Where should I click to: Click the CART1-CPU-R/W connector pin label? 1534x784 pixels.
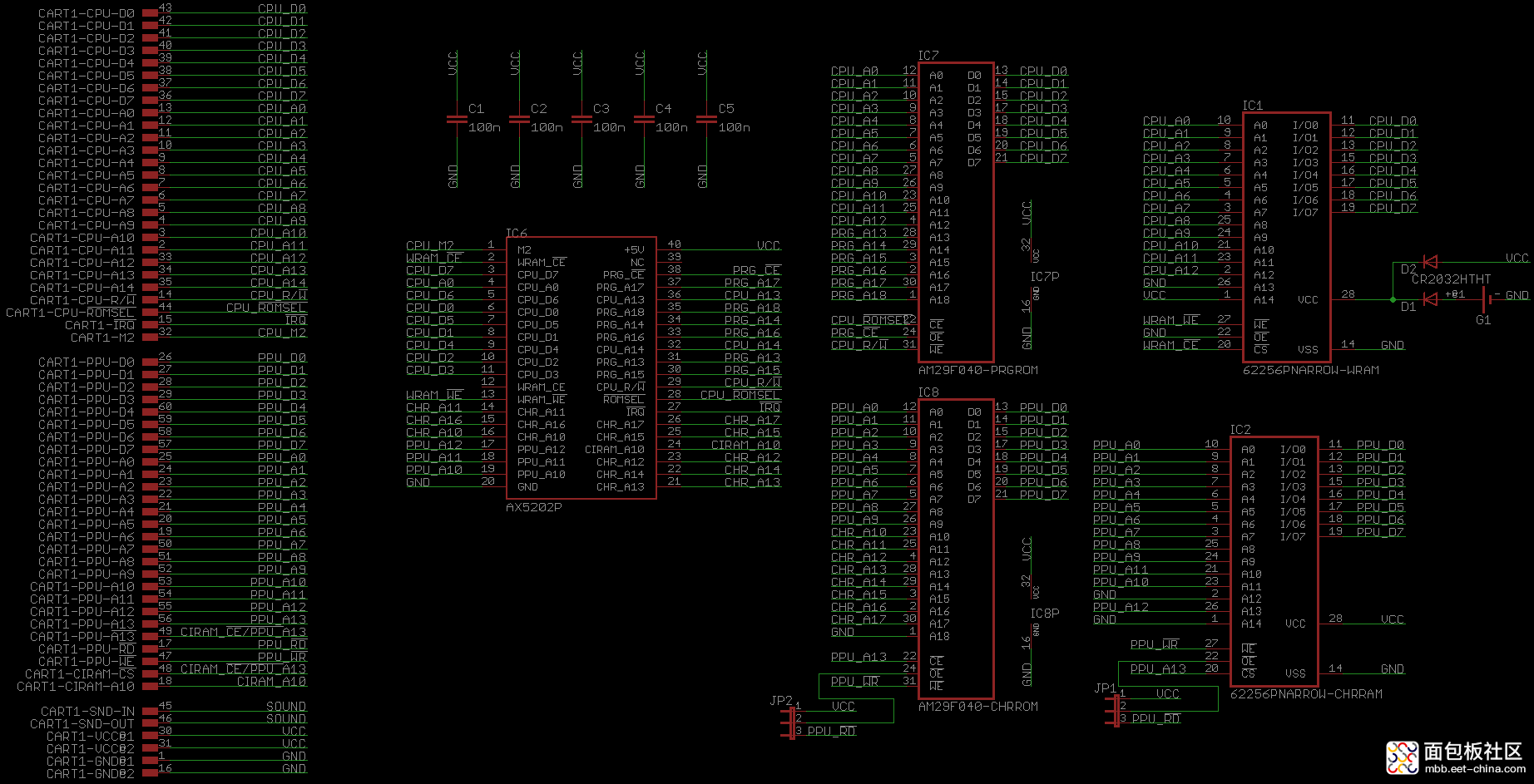point(82,300)
